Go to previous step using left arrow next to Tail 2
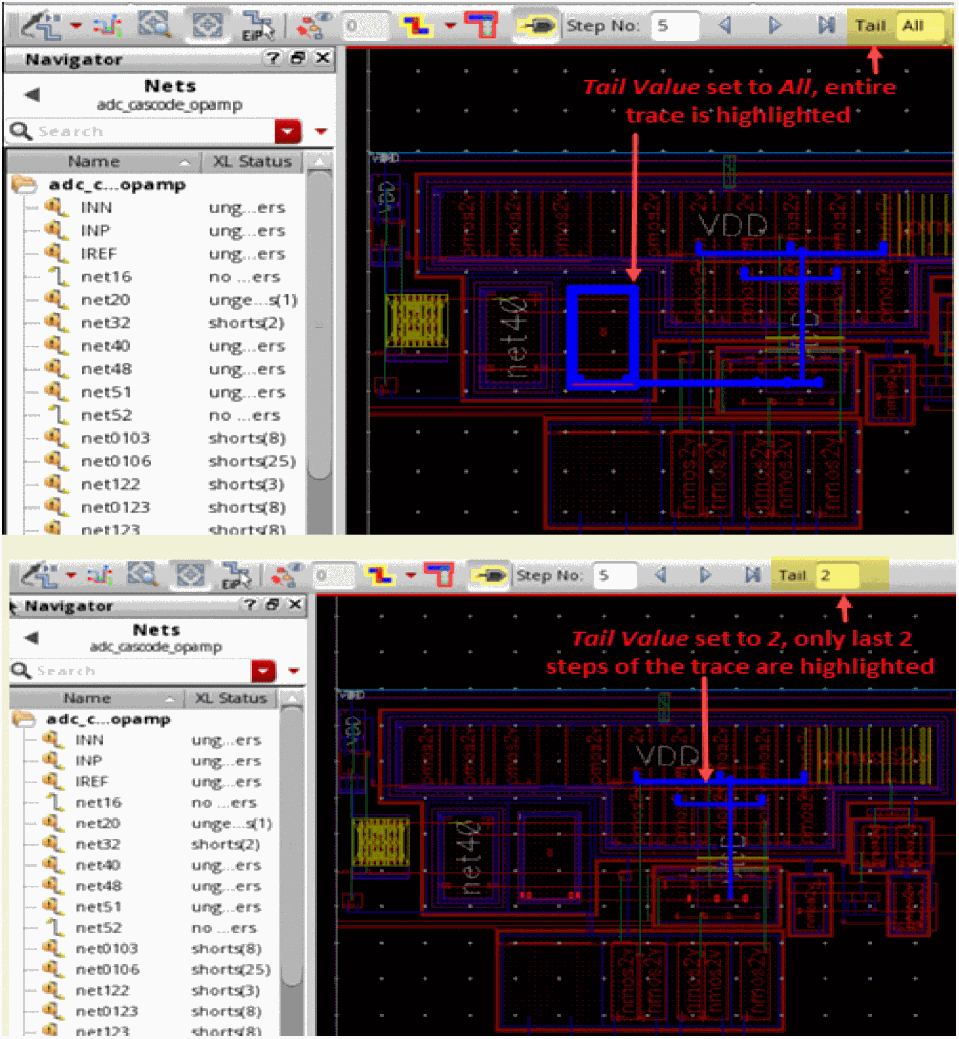The height and width of the screenshot is (1039, 959). pos(660,574)
